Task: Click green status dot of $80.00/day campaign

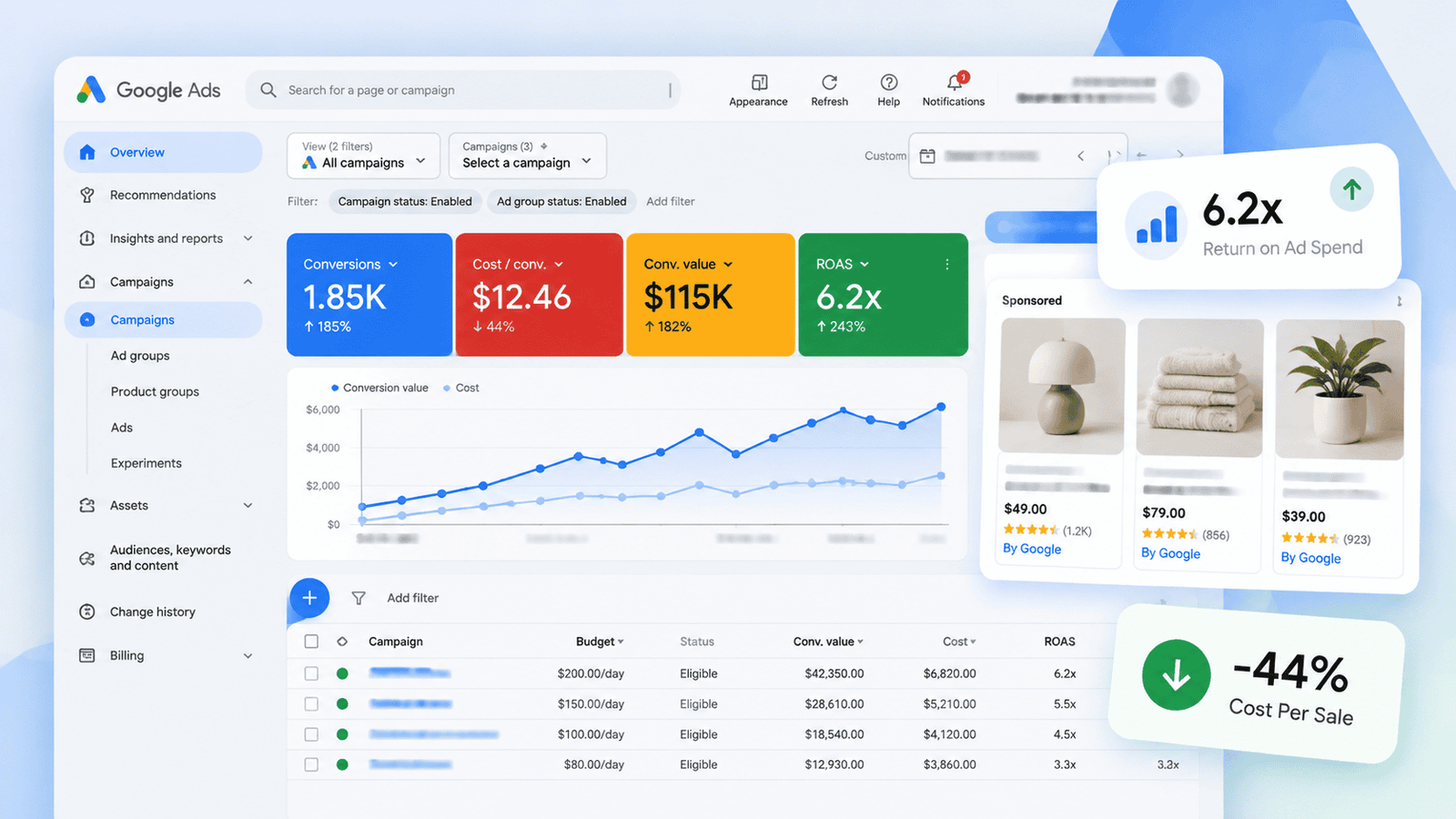Action: pyautogui.click(x=342, y=764)
